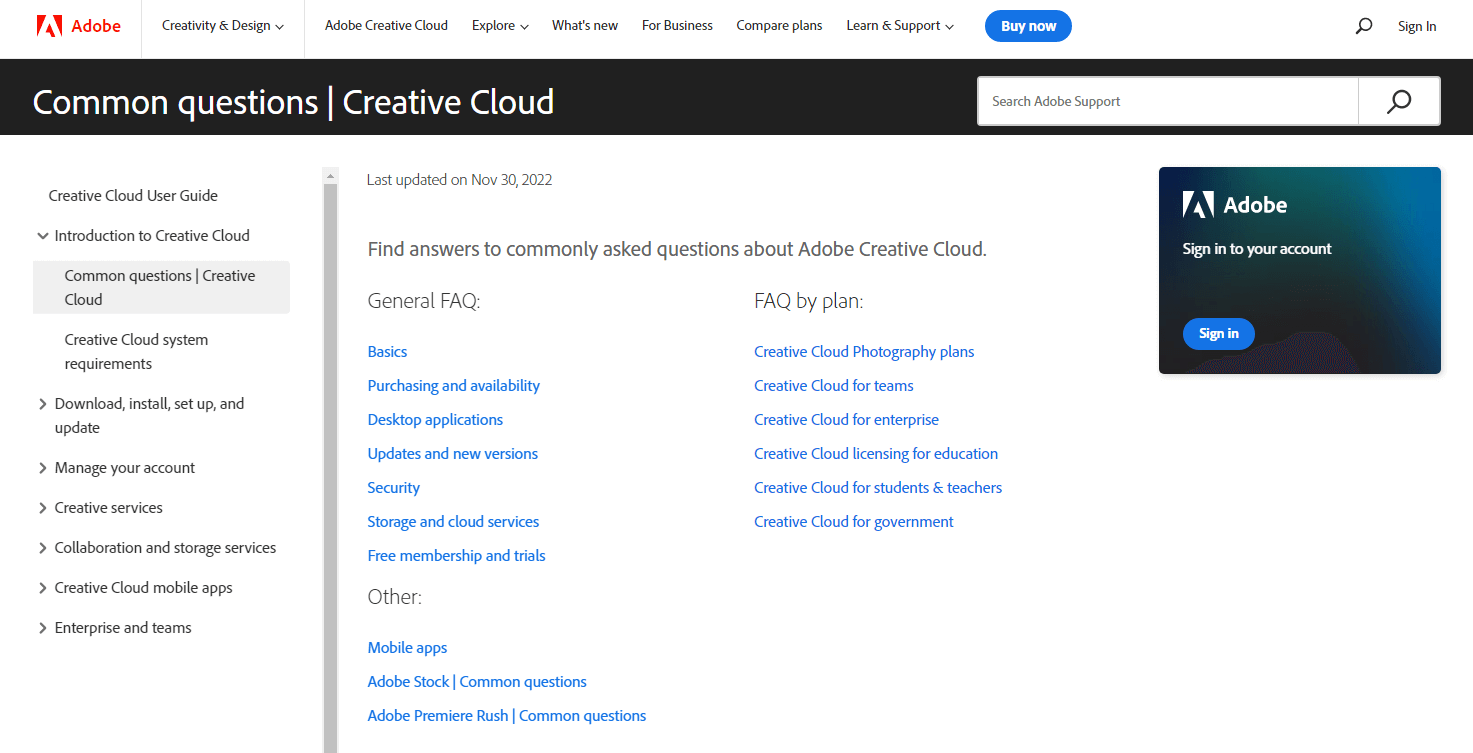Image resolution: width=1473 pixels, height=753 pixels.
Task: Open the Explore dropdown menu
Action: (499, 26)
